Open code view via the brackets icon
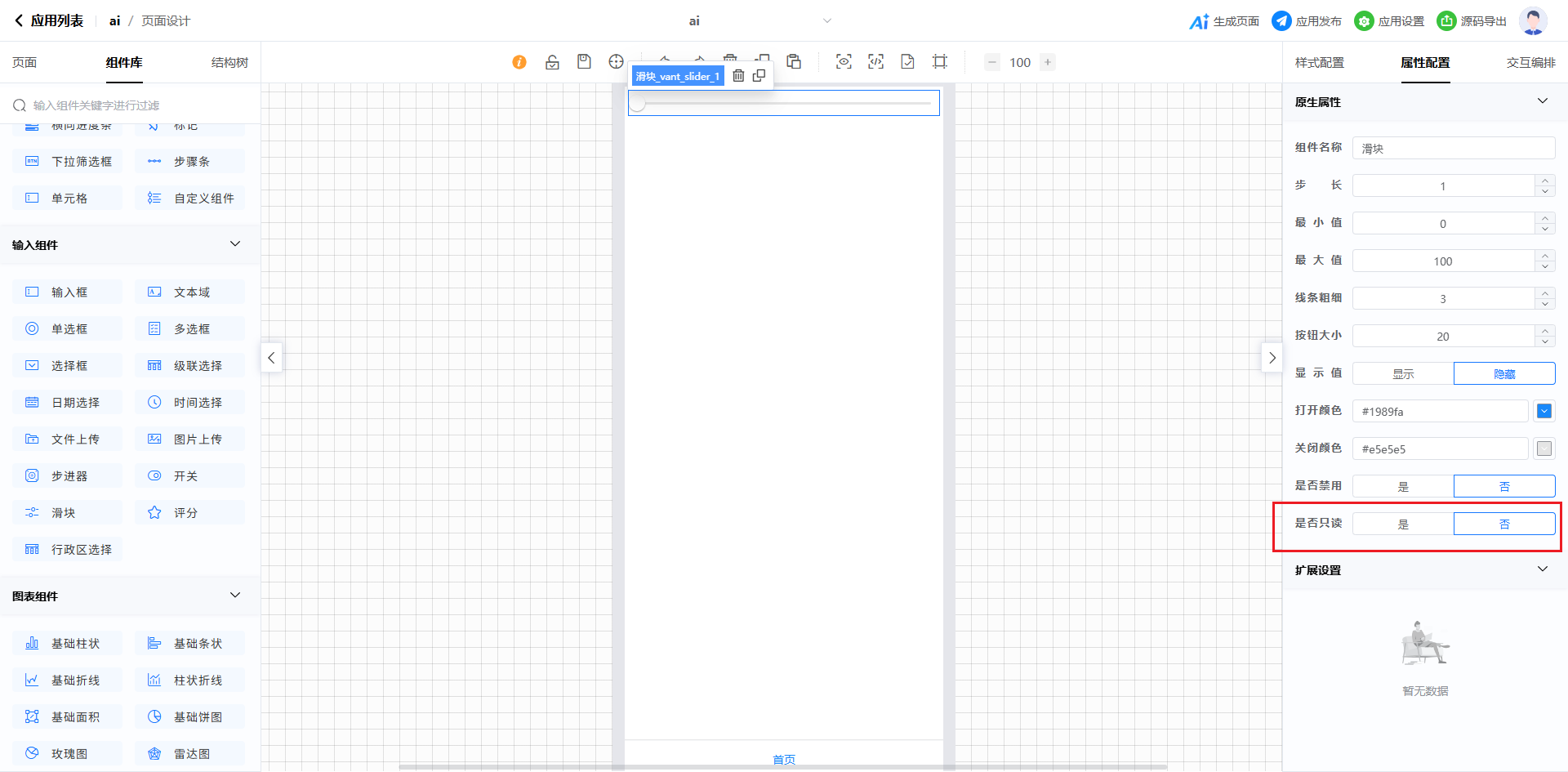 [875, 62]
